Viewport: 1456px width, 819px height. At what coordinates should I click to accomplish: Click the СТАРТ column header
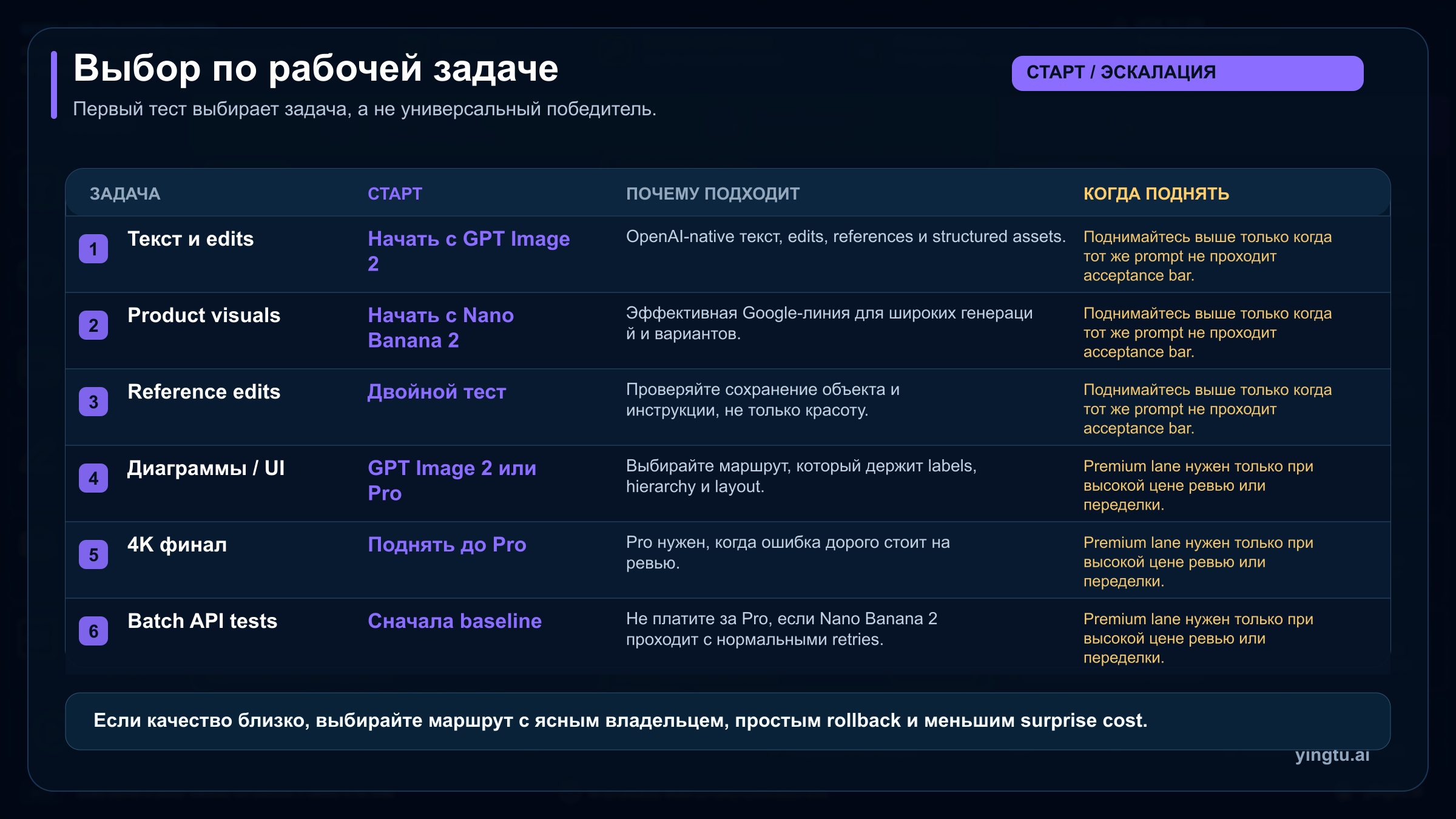pyautogui.click(x=395, y=194)
